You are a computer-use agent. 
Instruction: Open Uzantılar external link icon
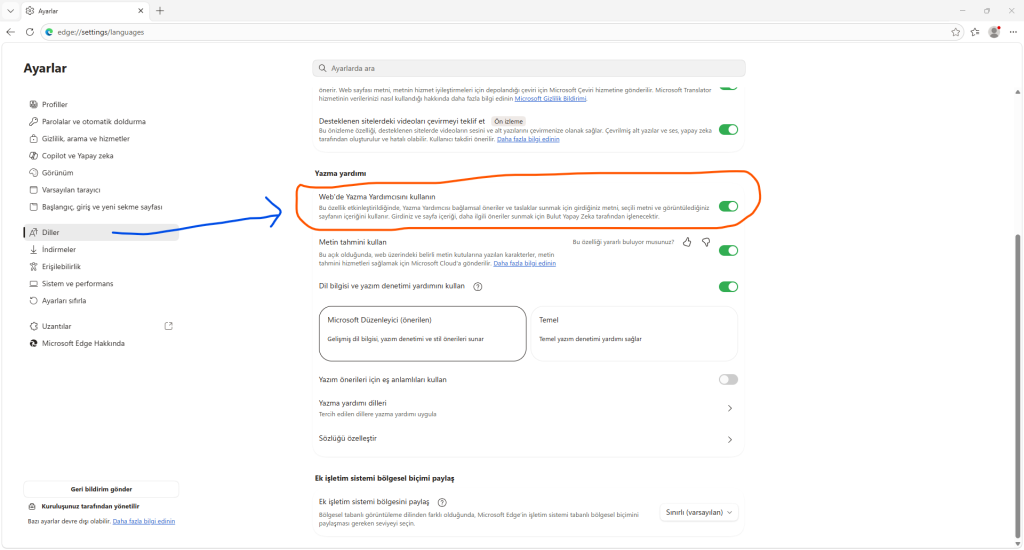(168, 326)
